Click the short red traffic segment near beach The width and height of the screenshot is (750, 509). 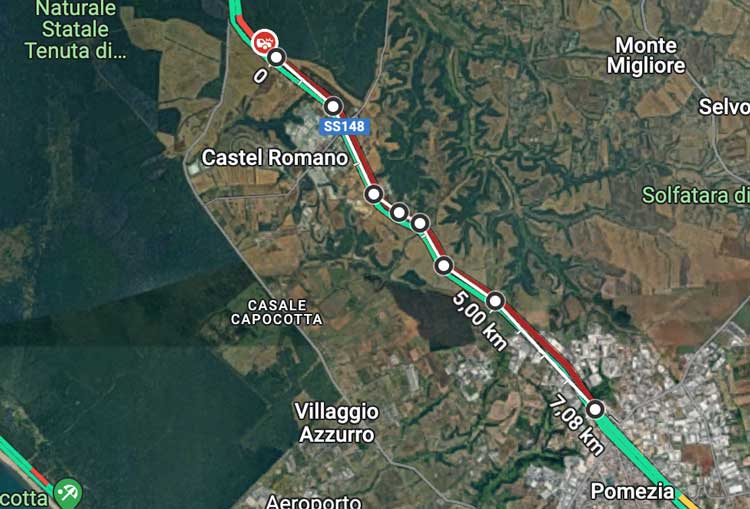click(x=39, y=476)
